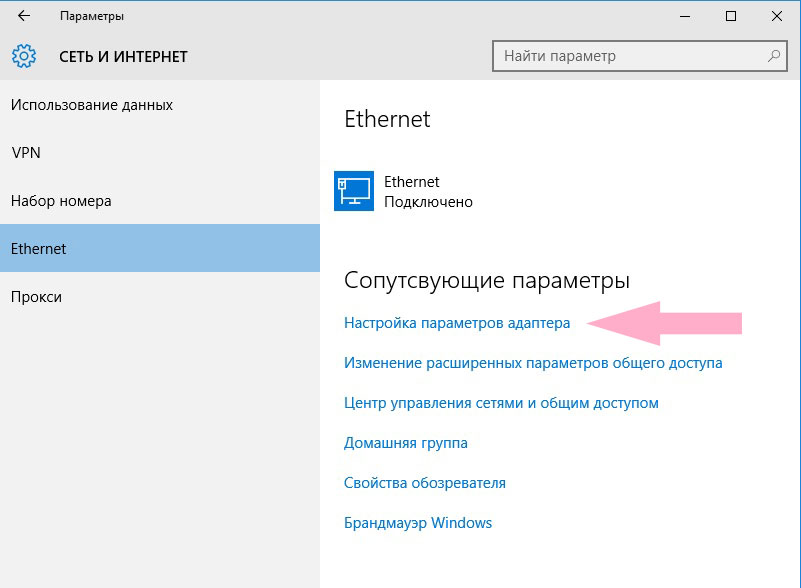Screen dimensions: 801x588
Task: Click the settings gear icon
Action: [x=24, y=56]
